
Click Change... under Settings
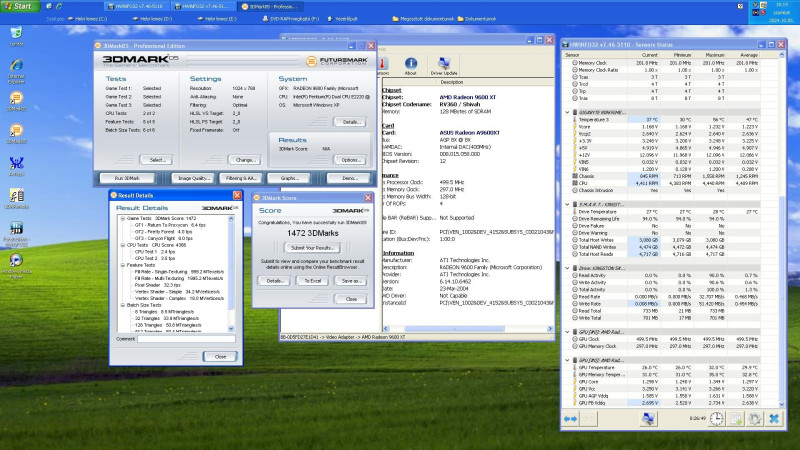pos(245,160)
